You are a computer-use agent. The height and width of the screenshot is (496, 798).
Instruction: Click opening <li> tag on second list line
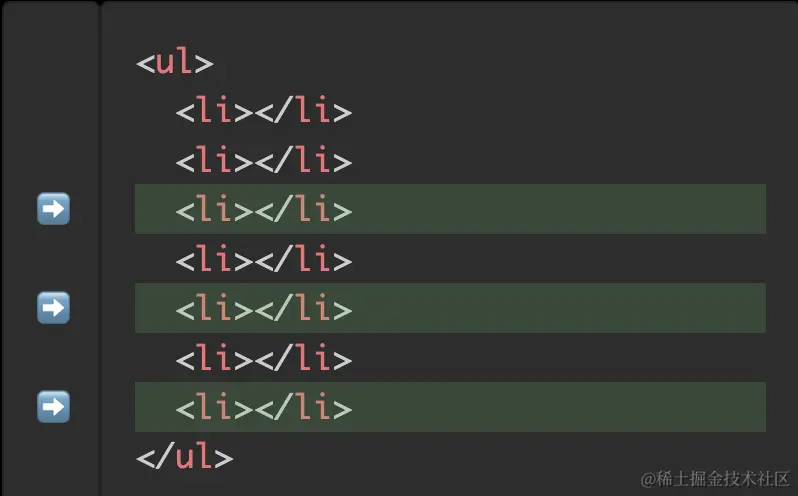pos(214,161)
